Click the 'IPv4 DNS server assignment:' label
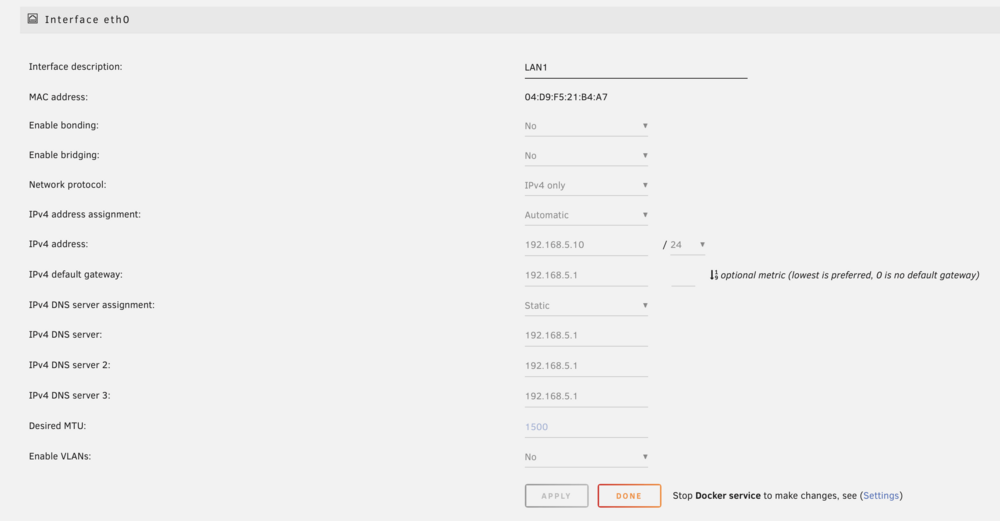 pos(92,305)
